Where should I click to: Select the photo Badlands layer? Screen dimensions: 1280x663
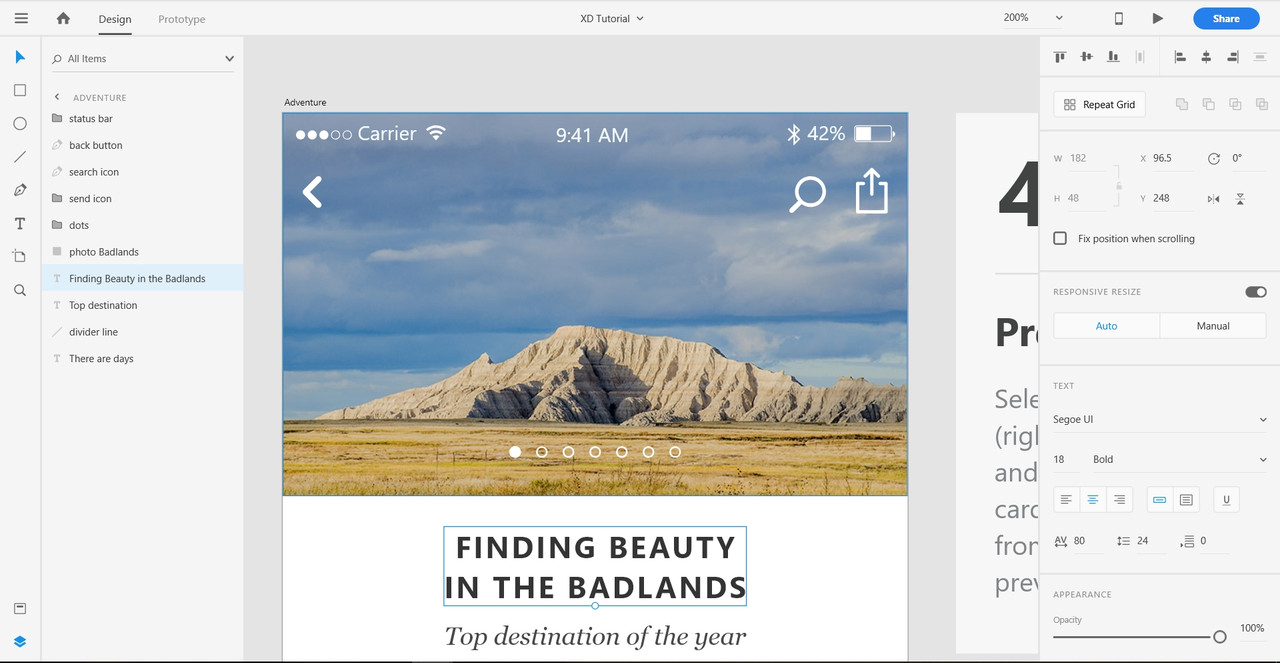(x=143, y=252)
